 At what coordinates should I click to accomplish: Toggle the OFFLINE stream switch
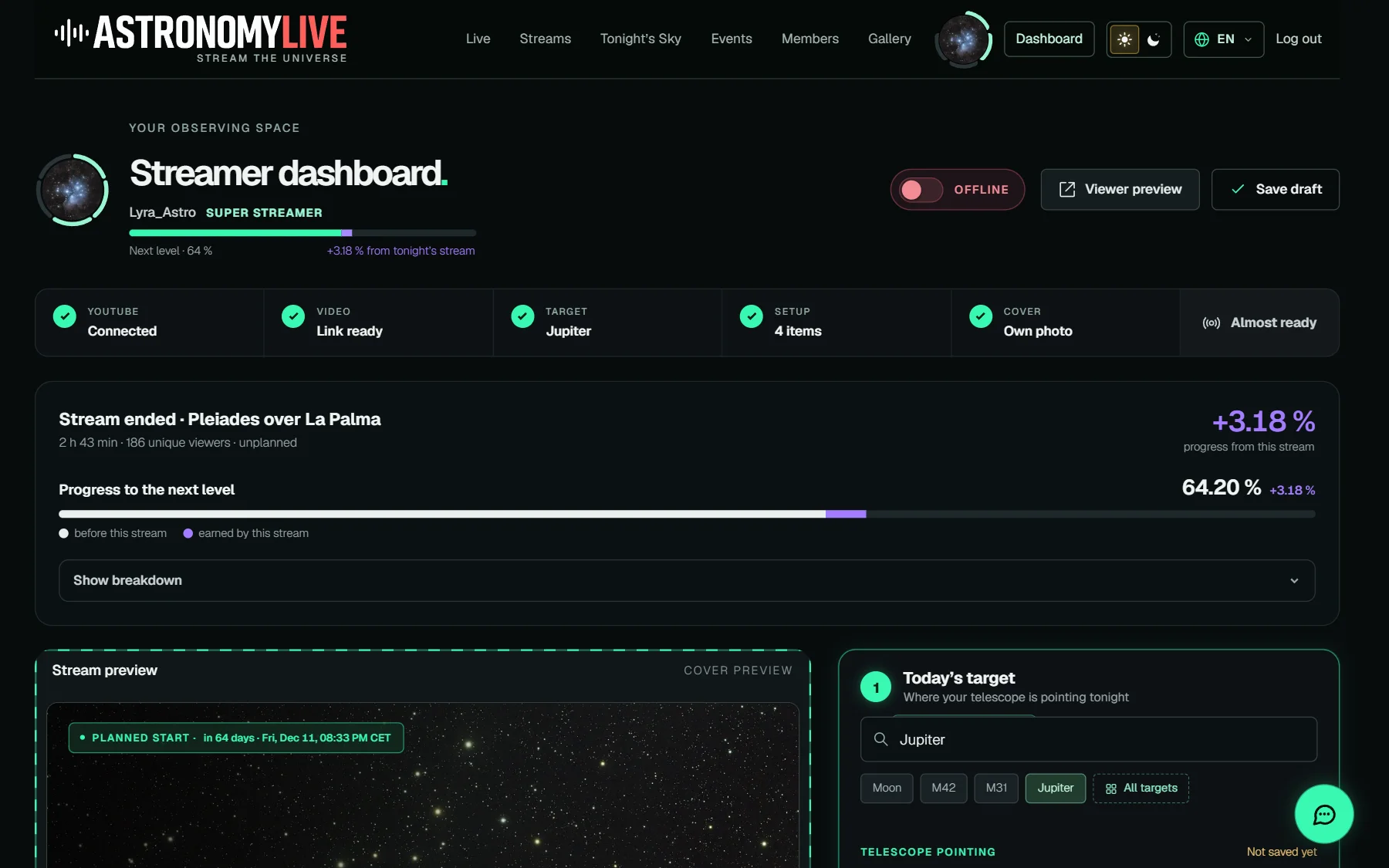click(921, 190)
